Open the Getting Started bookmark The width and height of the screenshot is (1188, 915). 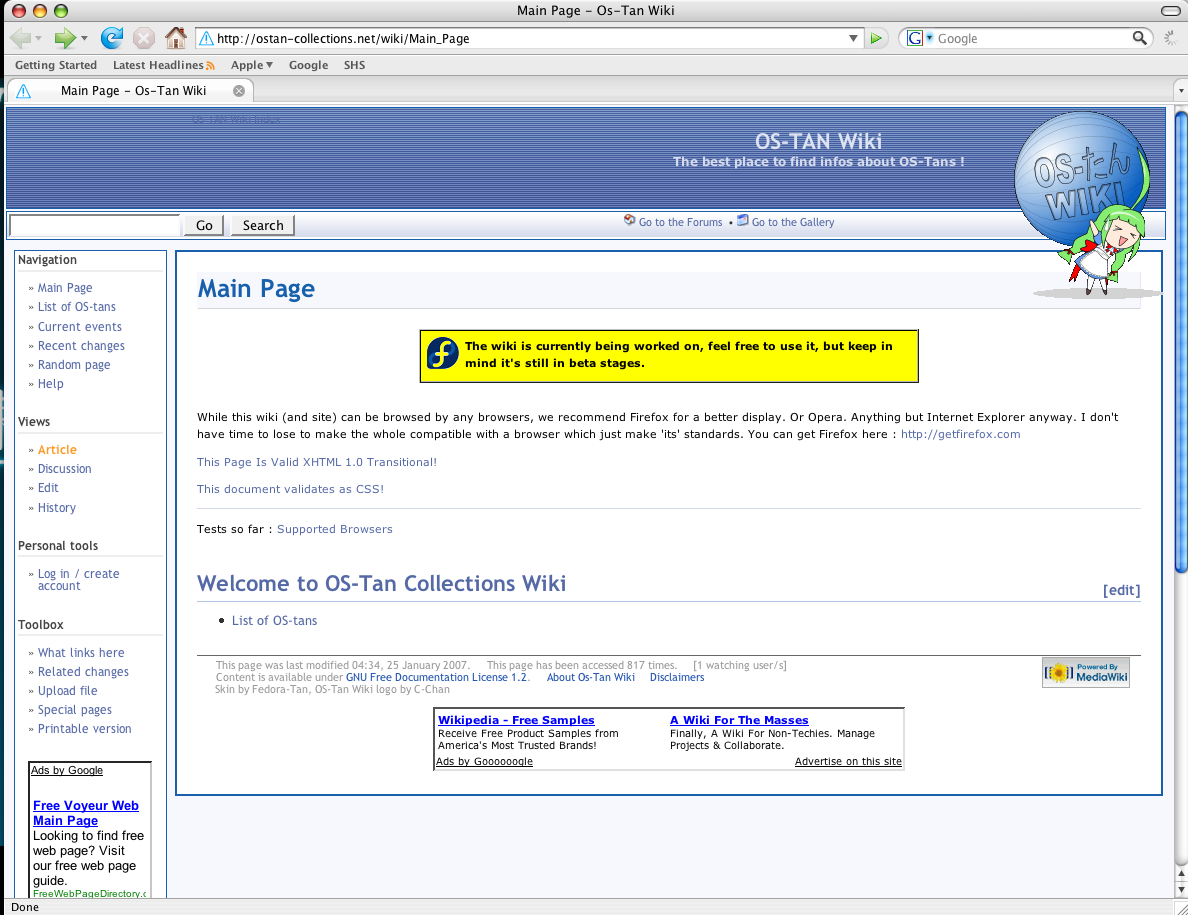click(56, 65)
